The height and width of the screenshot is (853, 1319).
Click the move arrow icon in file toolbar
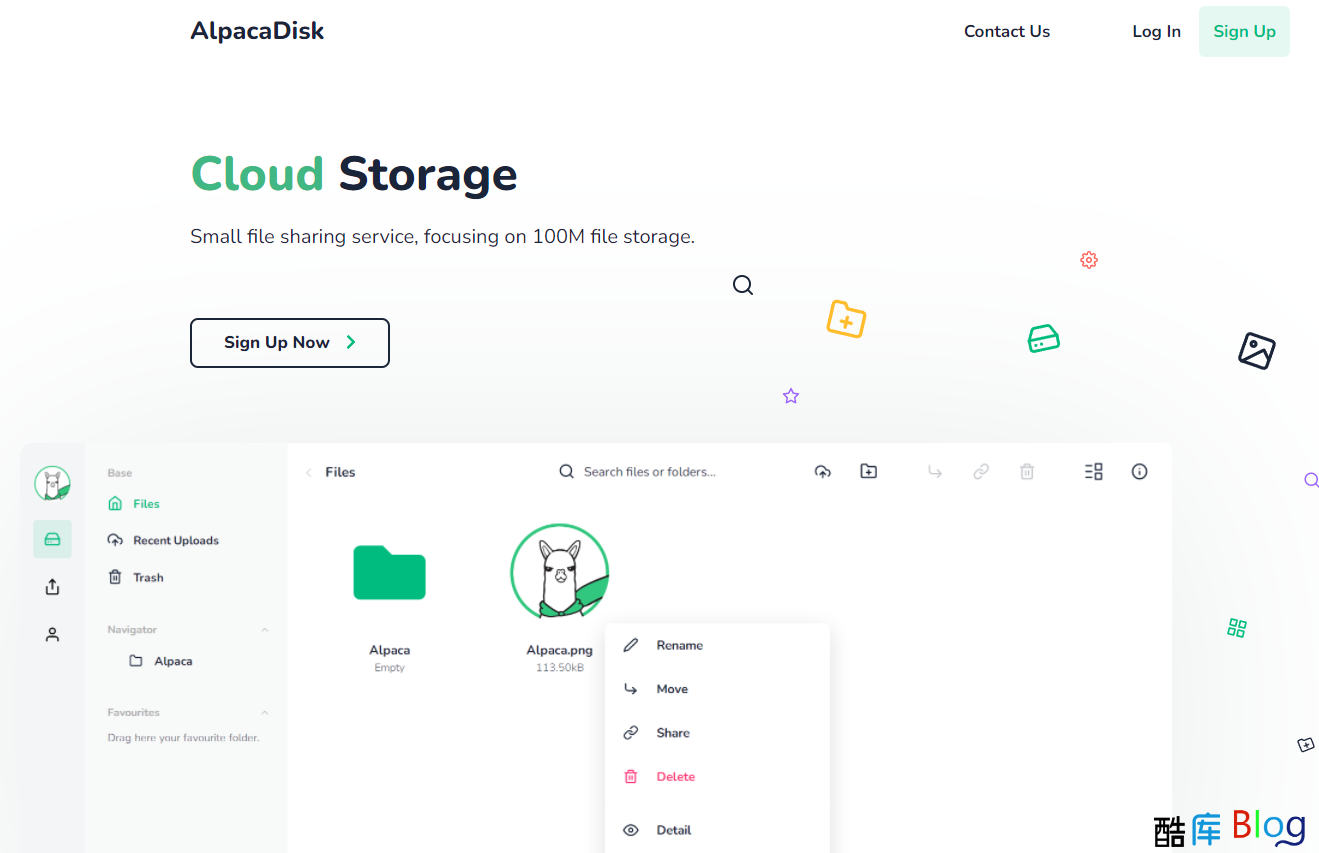click(935, 472)
